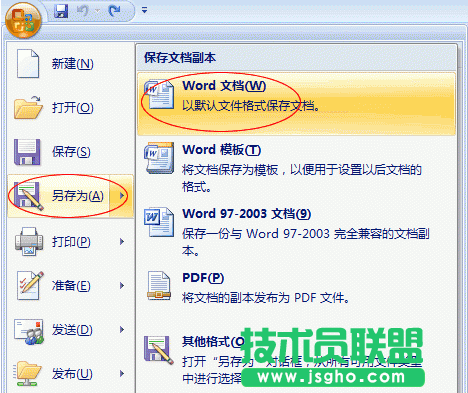Click the Word 97-2003 文档 icon
Image resolution: width=468 pixels, height=393 pixels.
click(x=159, y=222)
